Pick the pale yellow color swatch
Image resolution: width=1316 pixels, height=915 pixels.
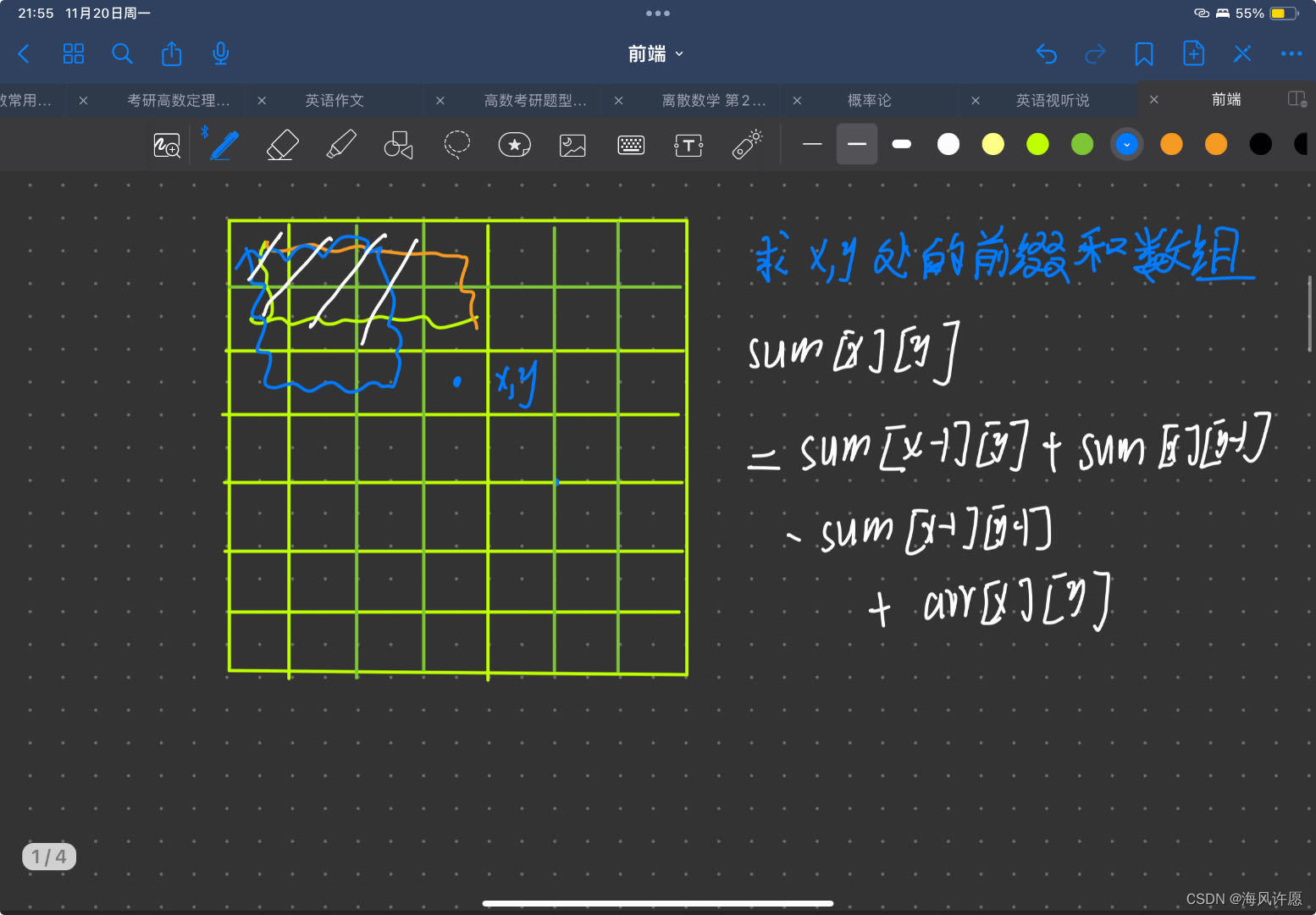[x=993, y=145]
